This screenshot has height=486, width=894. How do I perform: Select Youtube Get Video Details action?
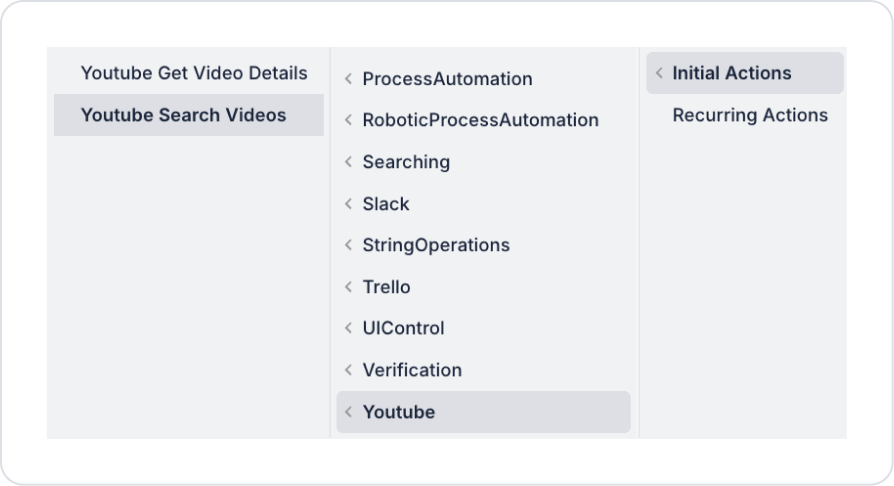194,73
